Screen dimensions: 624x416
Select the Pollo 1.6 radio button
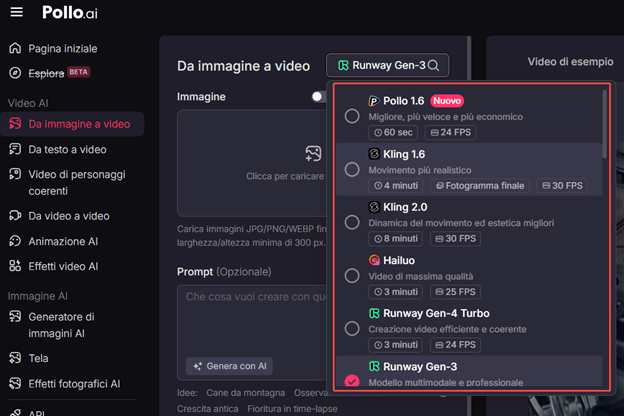point(352,116)
